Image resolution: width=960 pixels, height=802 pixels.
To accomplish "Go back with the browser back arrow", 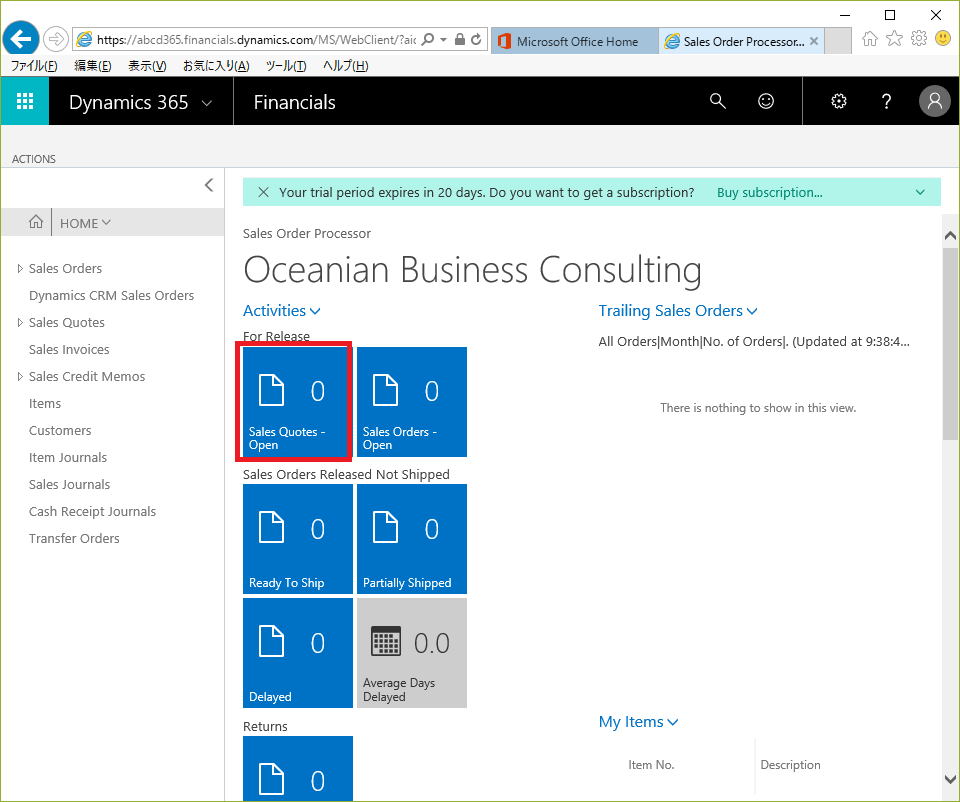I will coord(21,39).
